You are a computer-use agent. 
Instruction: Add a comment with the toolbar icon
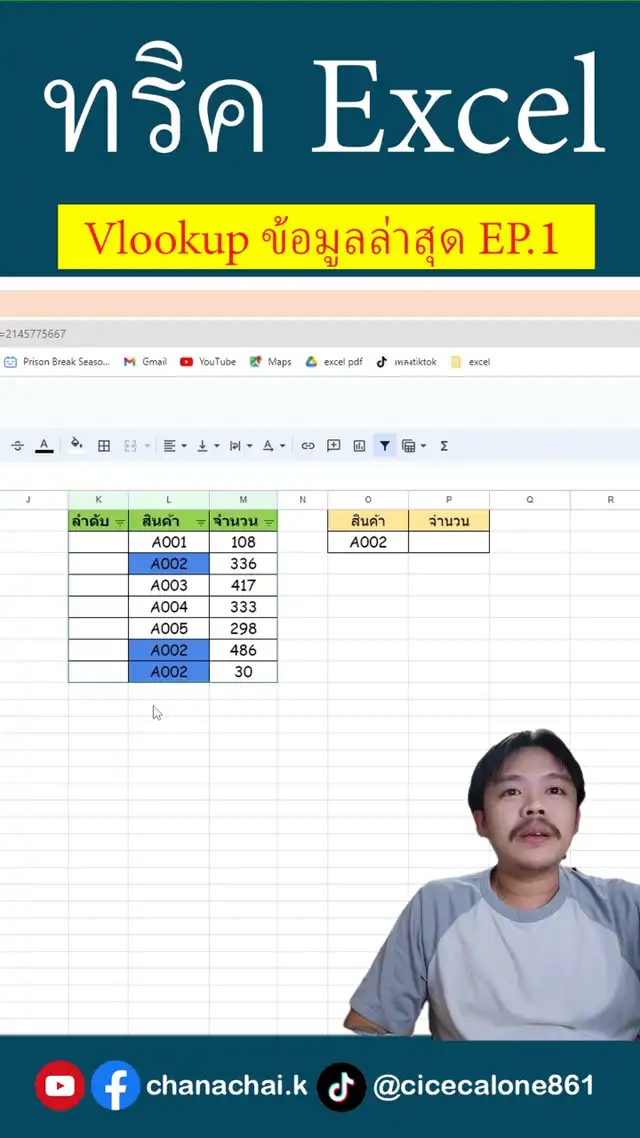point(334,446)
